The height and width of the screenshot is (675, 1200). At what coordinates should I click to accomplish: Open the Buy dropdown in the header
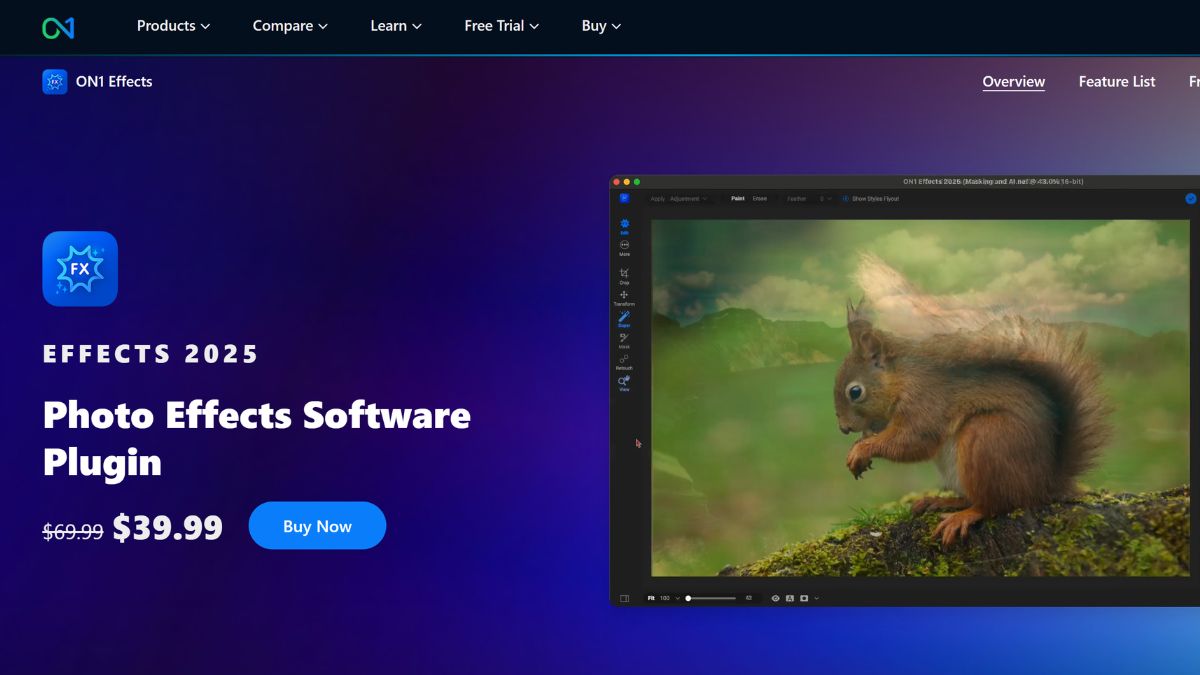click(x=601, y=26)
